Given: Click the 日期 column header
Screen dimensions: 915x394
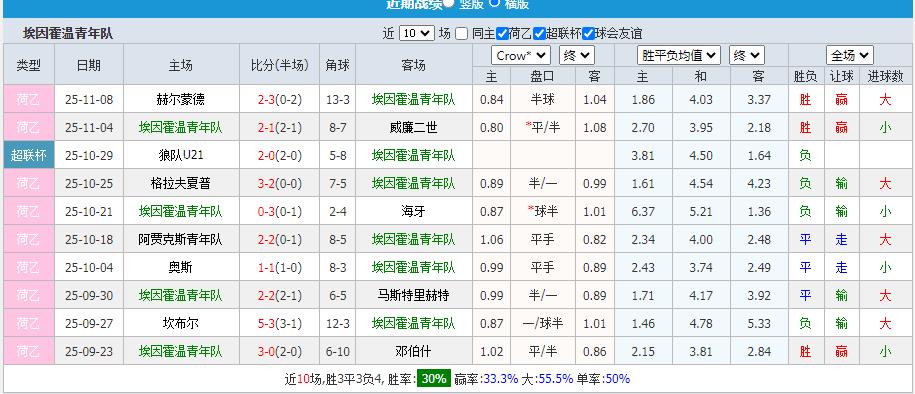Looking at the screenshot, I should (89, 64).
